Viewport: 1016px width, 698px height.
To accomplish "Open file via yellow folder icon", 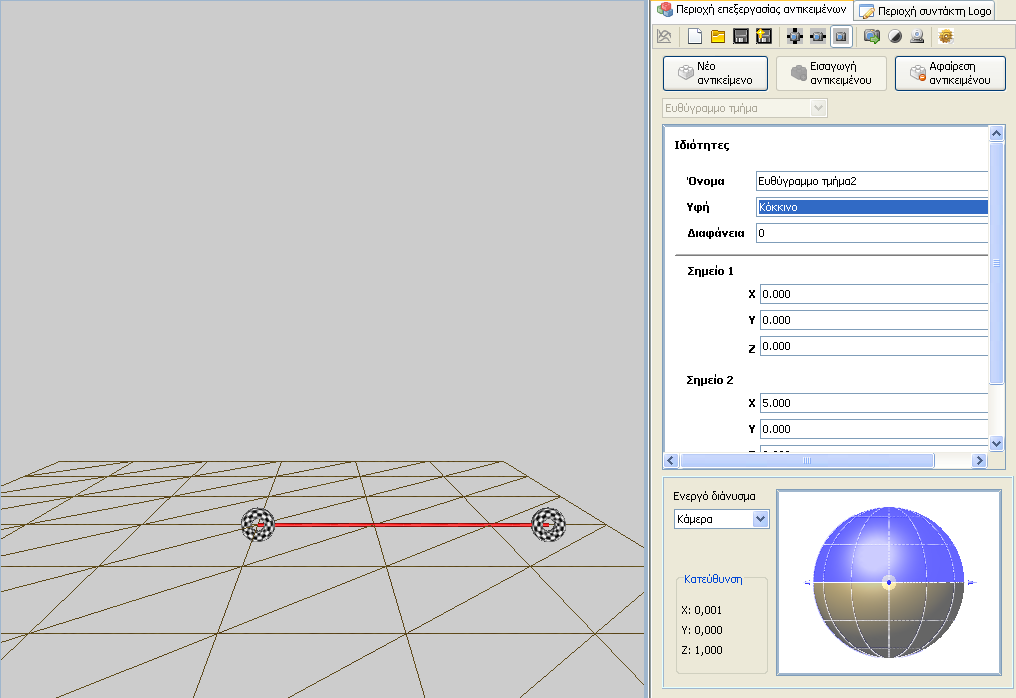I will point(717,36).
